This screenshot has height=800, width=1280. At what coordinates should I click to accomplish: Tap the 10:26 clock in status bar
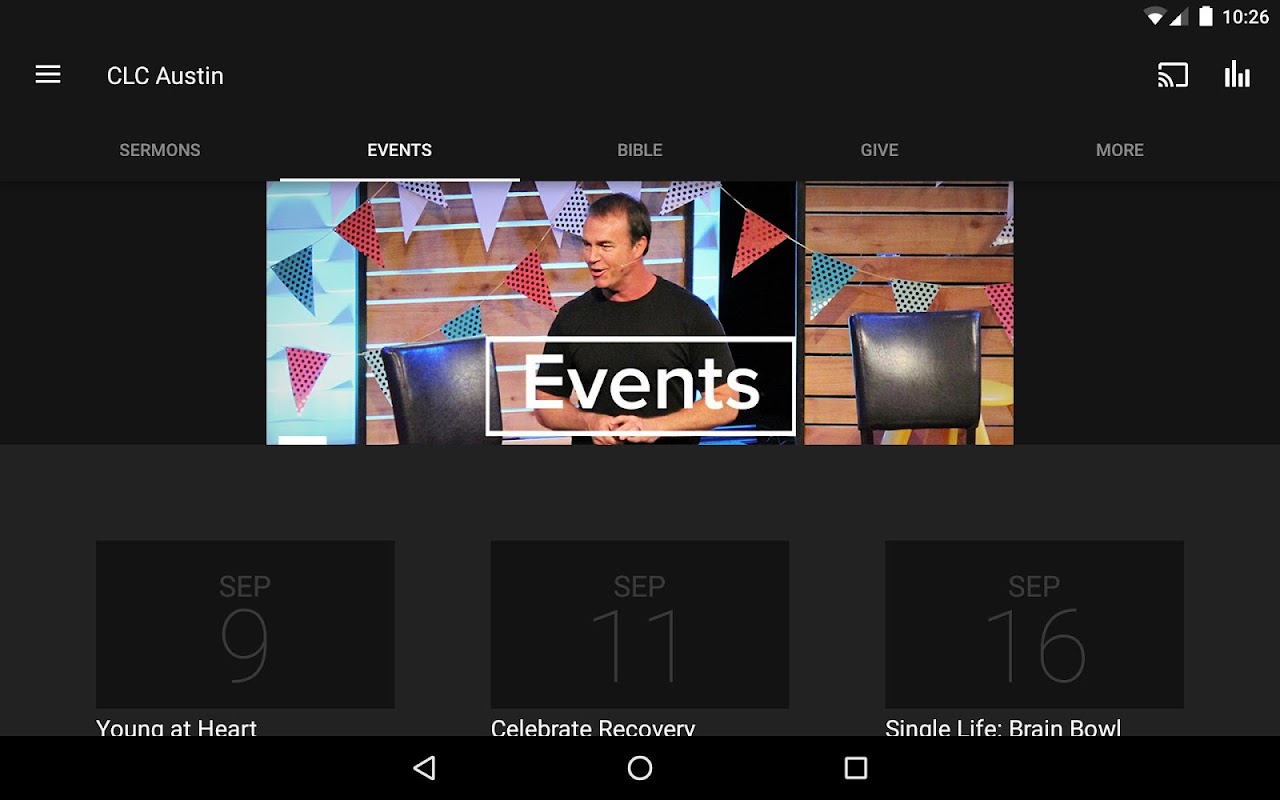tap(1245, 17)
